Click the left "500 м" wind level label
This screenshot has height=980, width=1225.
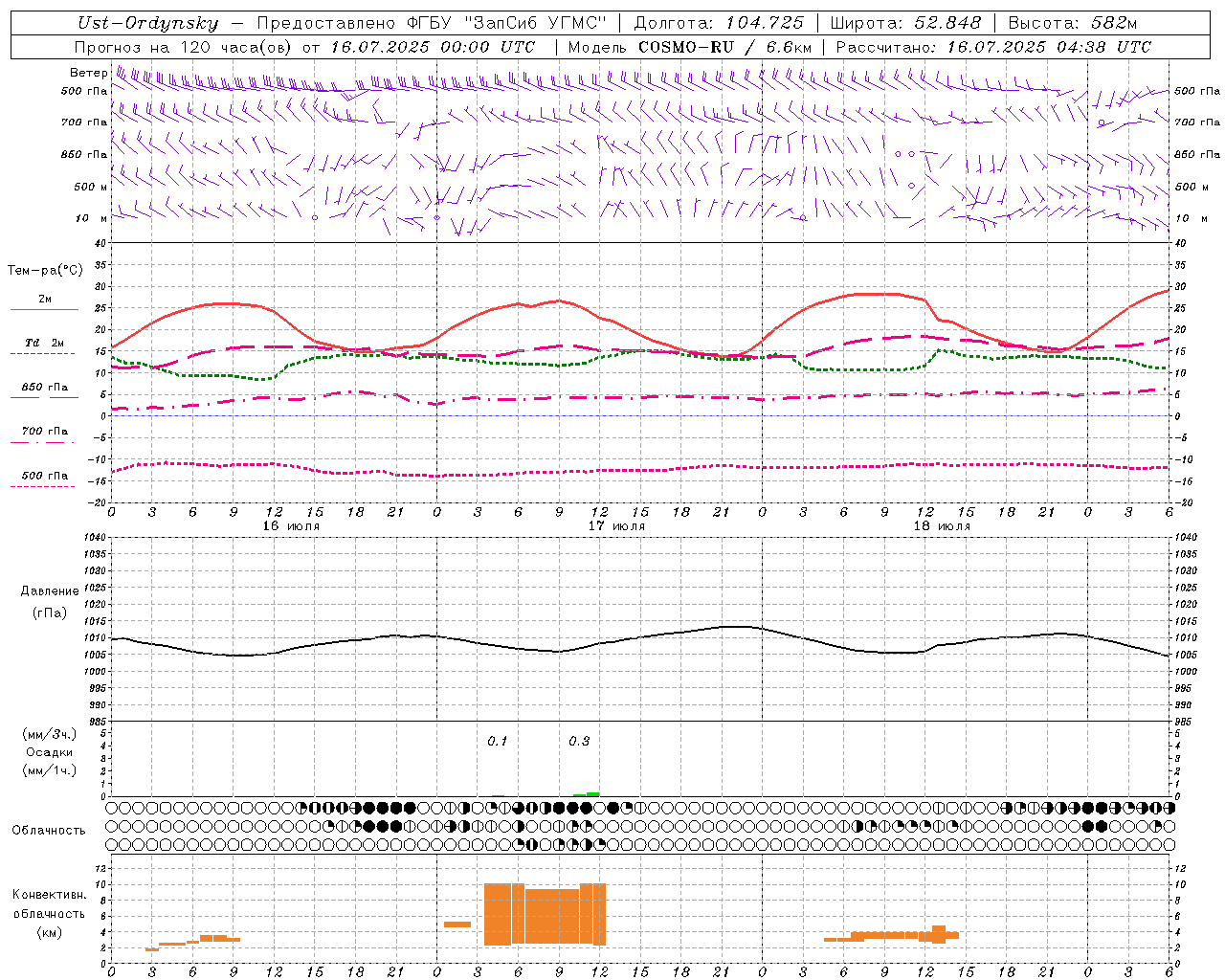[x=91, y=187]
